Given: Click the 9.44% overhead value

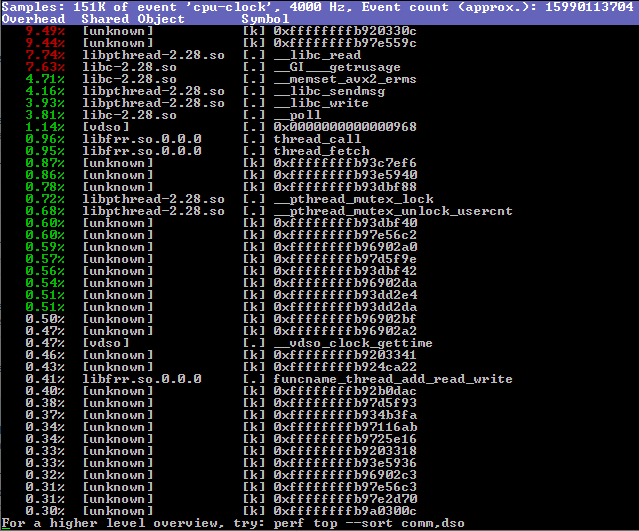Looking at the screenshot, I should click(x=45, y=43).
